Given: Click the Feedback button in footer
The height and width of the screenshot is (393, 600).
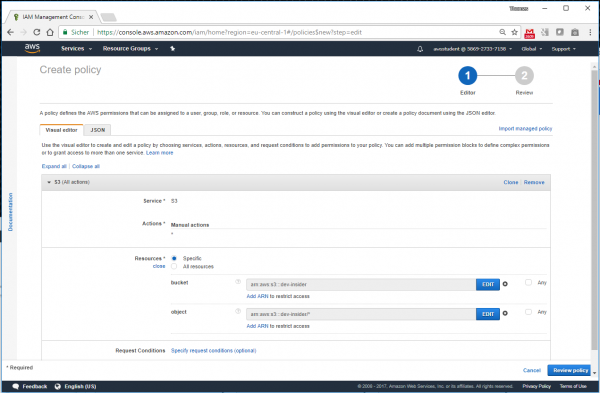Looking at the screenshot, I should (x=30, y=386).
